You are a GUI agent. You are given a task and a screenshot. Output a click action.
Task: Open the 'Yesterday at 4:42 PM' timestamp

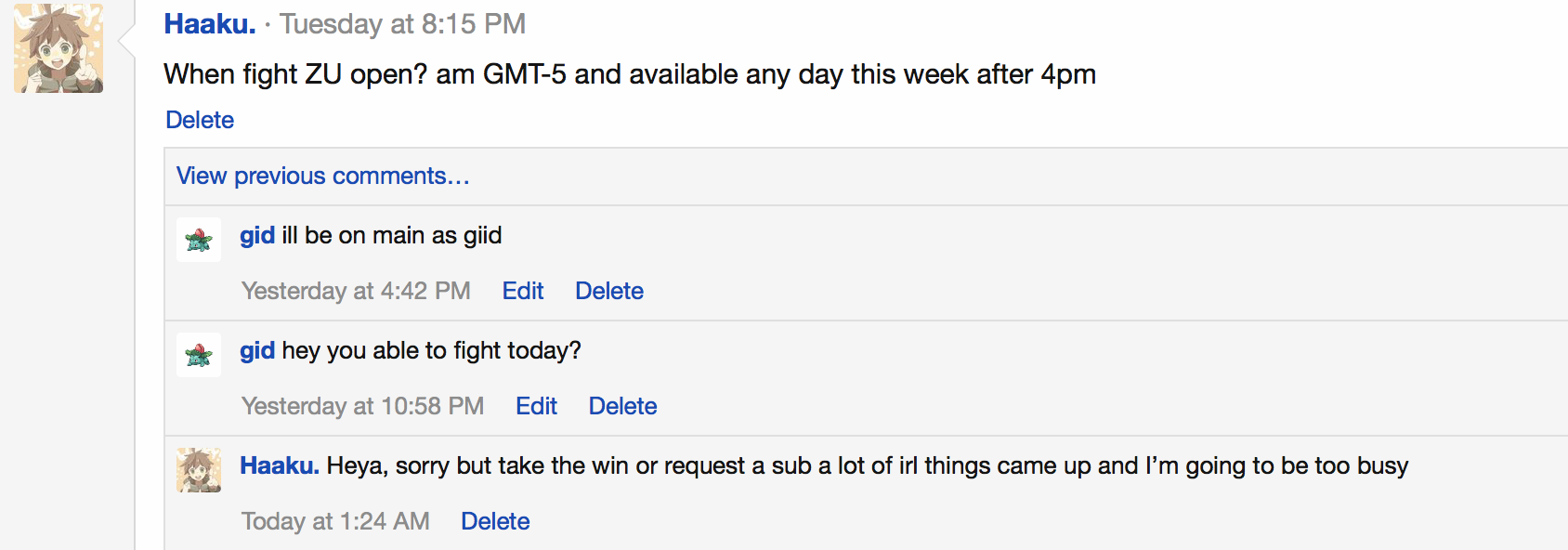356,291
